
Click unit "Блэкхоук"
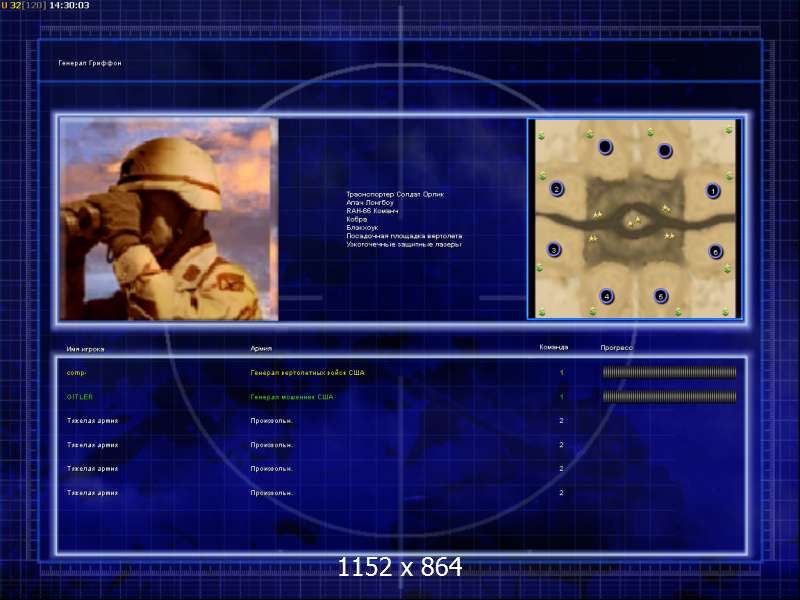(x=362, y=228)
